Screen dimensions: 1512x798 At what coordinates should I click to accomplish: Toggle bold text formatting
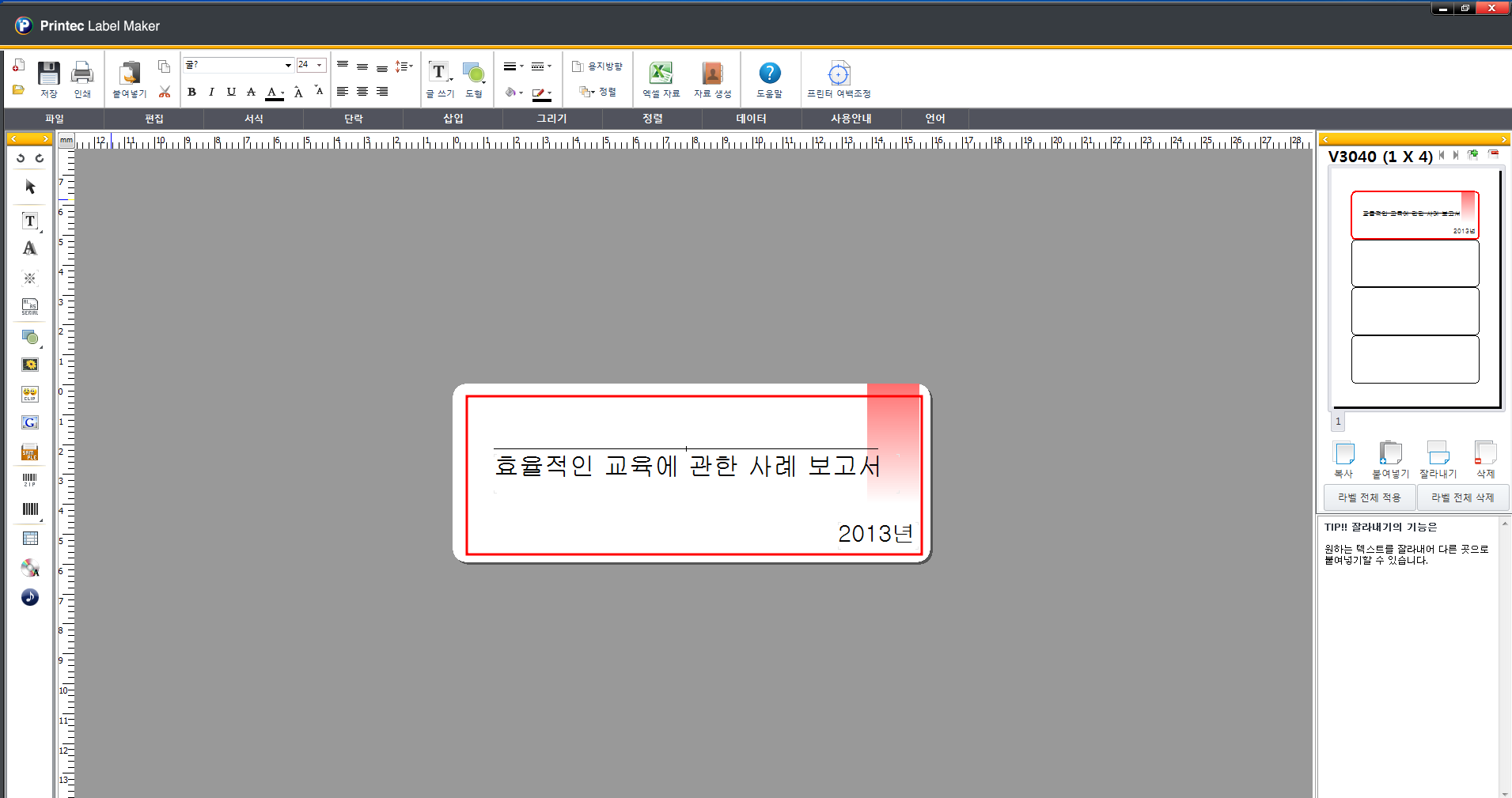191,92
